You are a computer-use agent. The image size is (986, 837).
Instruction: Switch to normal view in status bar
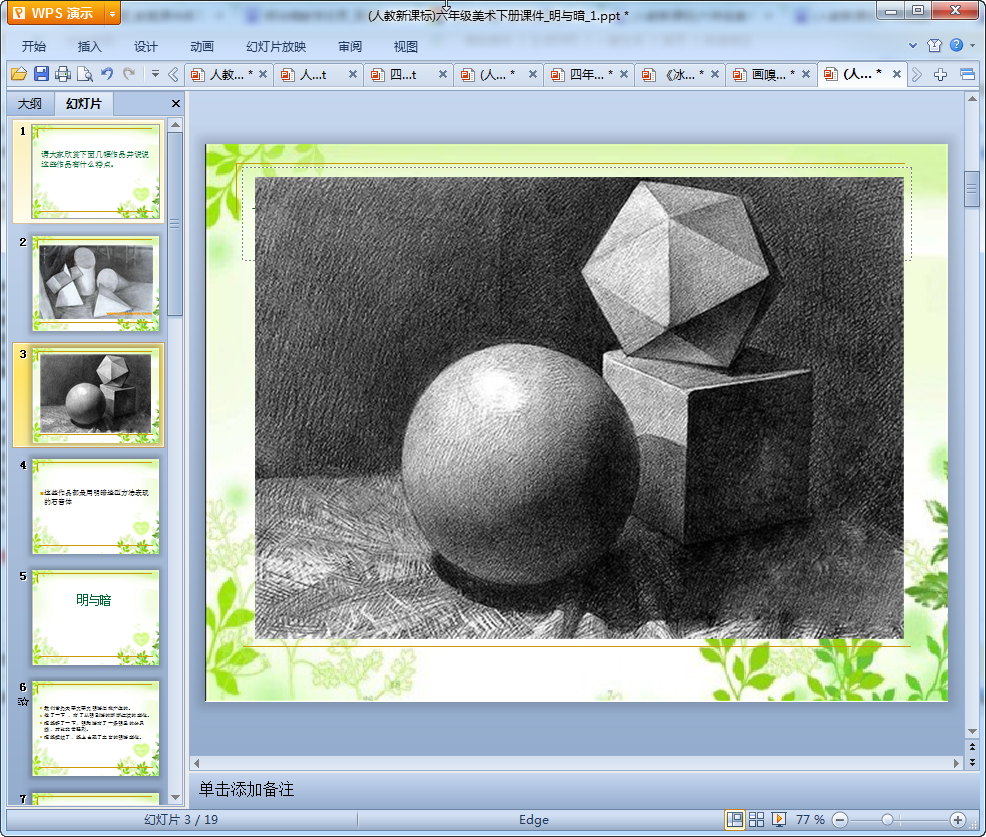pyautogui.click(x=735, y=819)
